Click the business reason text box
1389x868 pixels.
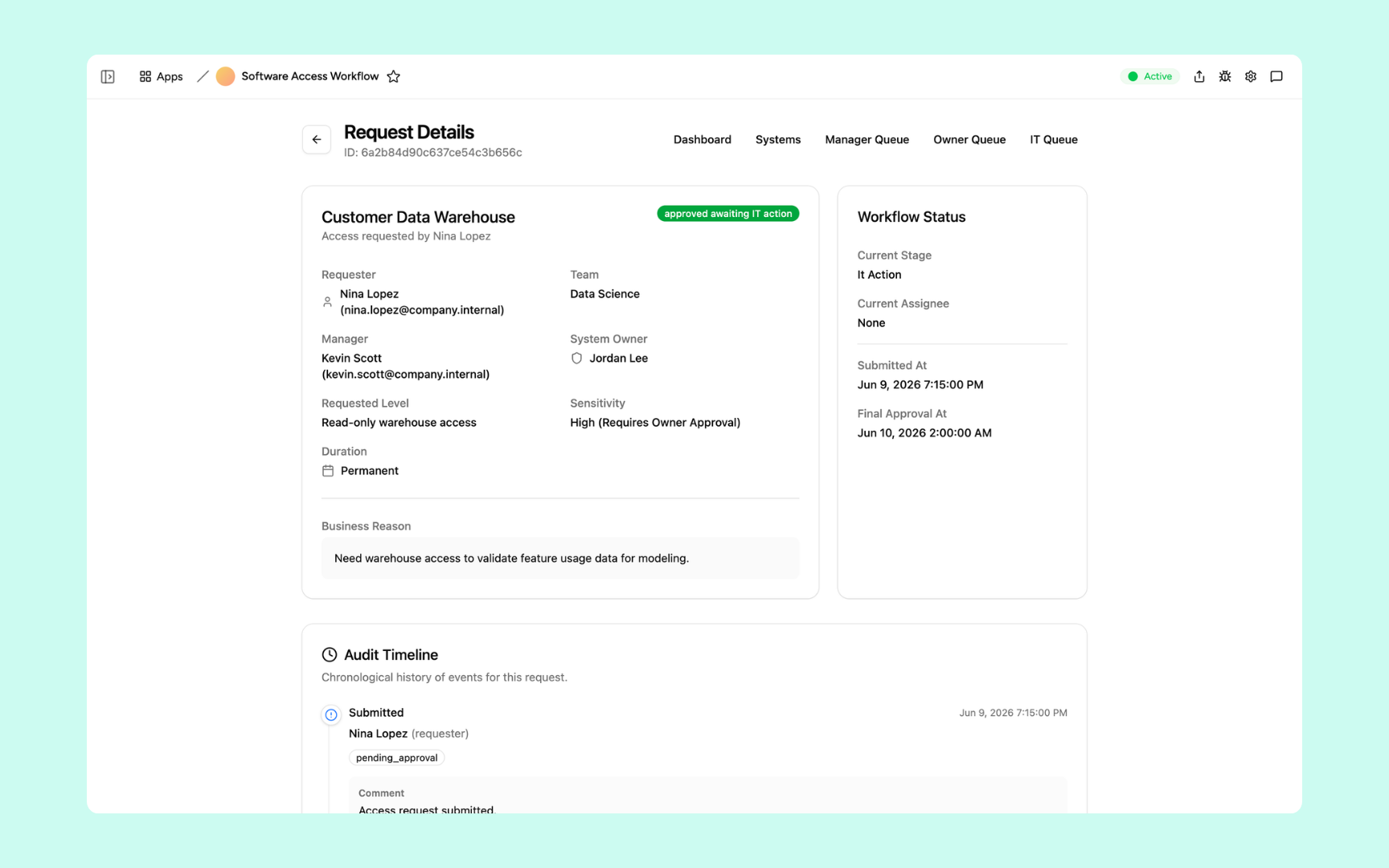pyautogui.click(x=560, y=559)
